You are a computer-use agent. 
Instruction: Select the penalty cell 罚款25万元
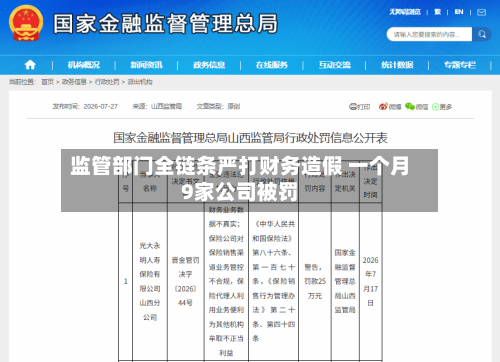(315, 282)
